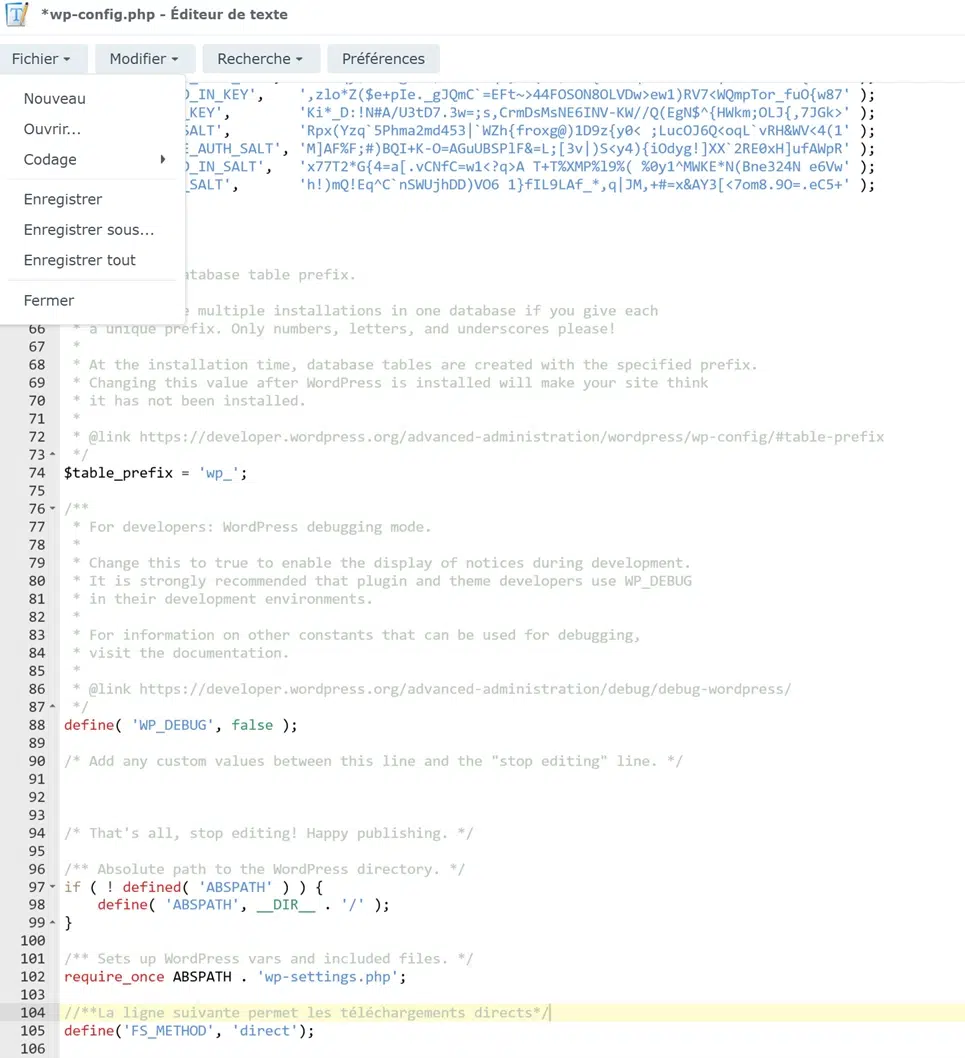
Task: Expand the Recherche dropdown menu
Action: [x=260, y=59]
